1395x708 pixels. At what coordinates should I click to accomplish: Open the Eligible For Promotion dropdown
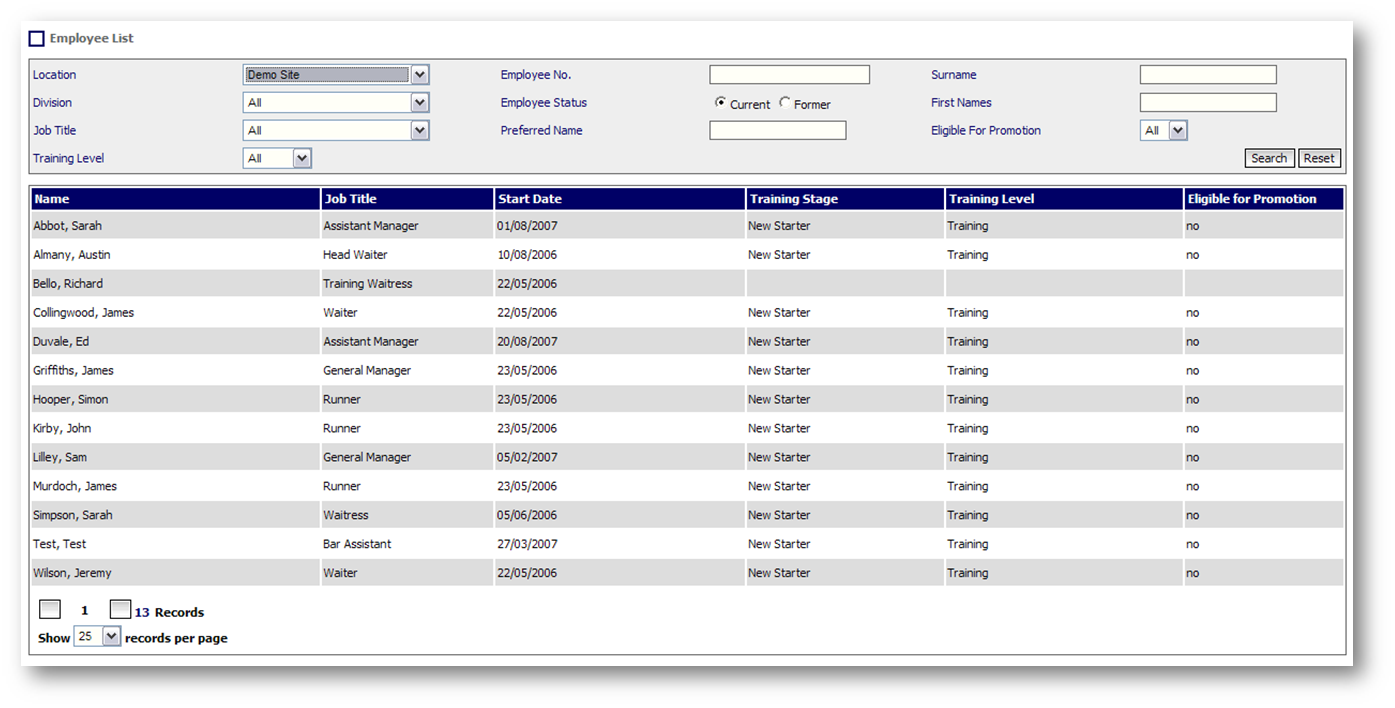point(1177,131)
